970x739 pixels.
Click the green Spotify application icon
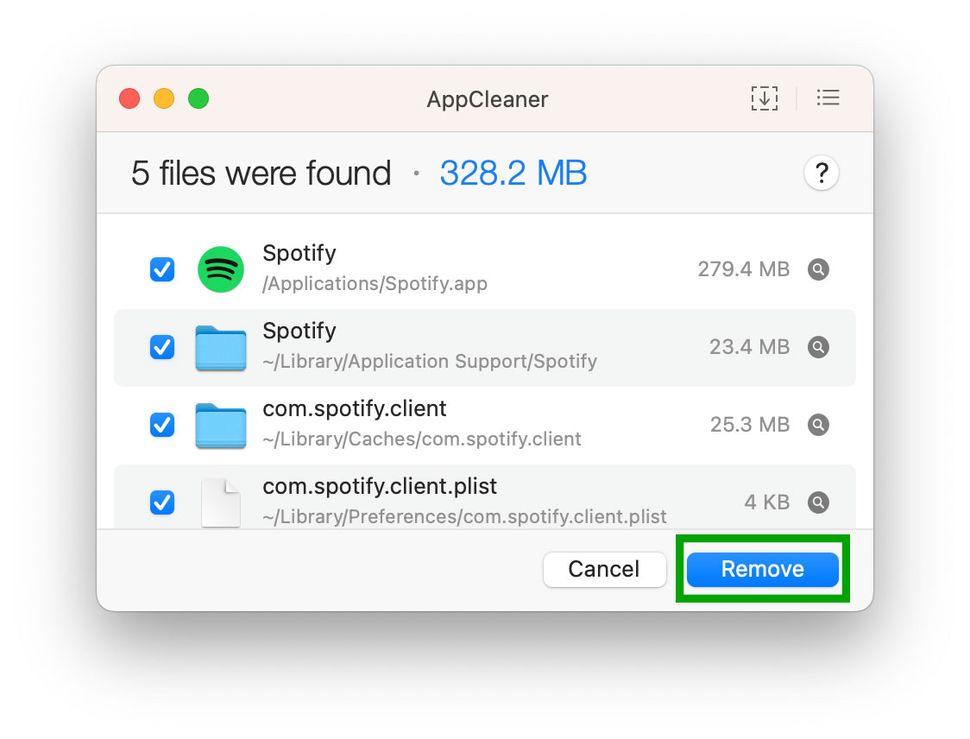[x=220, y=269]
